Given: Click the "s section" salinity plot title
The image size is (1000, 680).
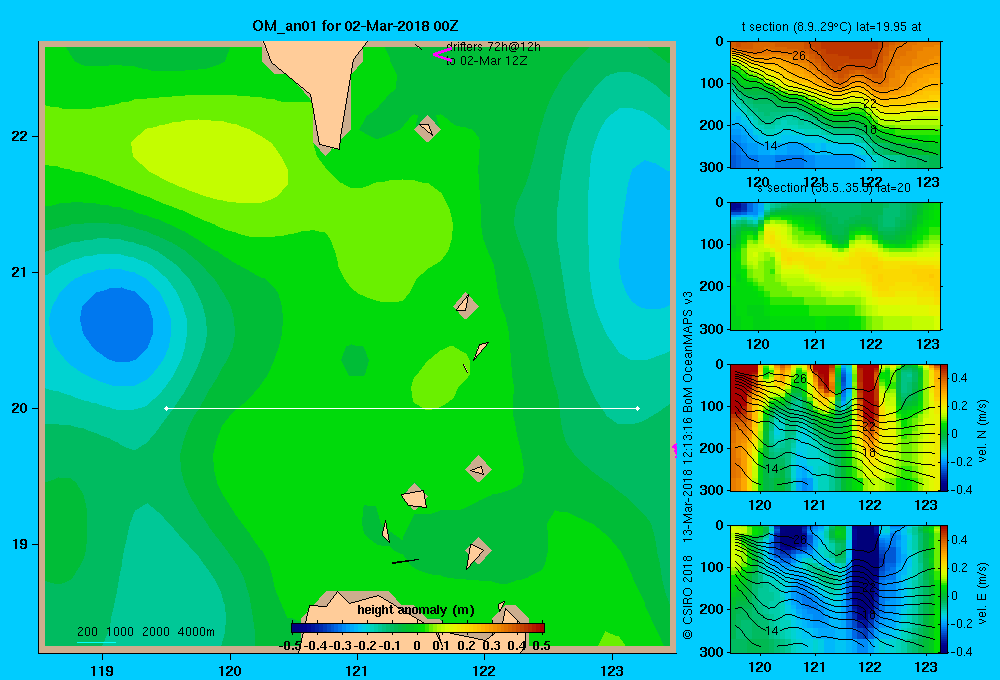Looking at the screenshot, I should coord(834,188).
